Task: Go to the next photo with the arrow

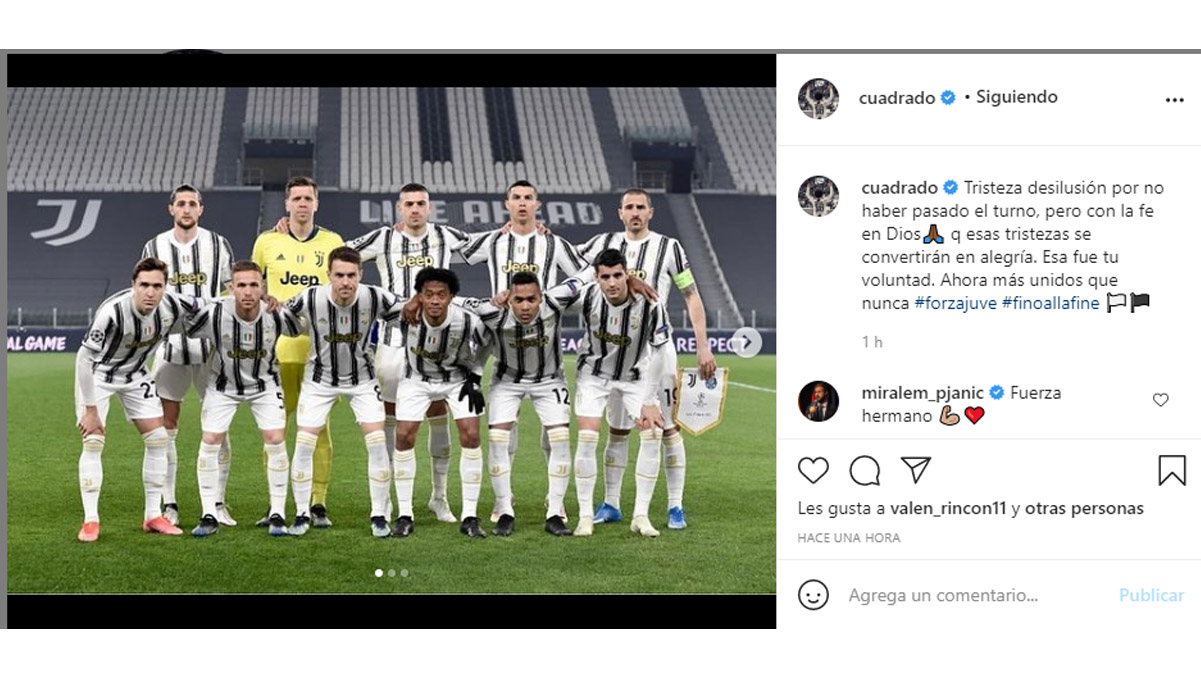Action: (x=746, y=342)
